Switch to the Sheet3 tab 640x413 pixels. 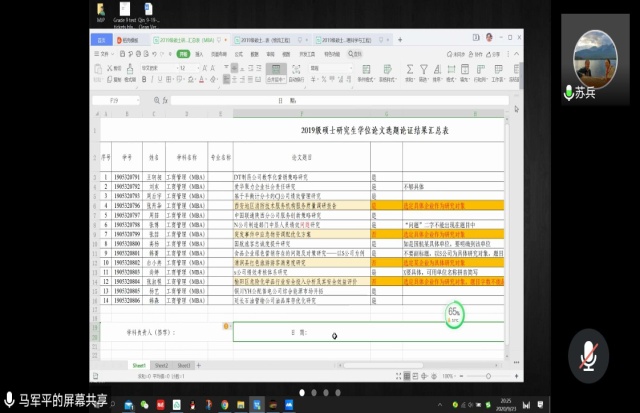pyautogui.click(x=183, y=366)
